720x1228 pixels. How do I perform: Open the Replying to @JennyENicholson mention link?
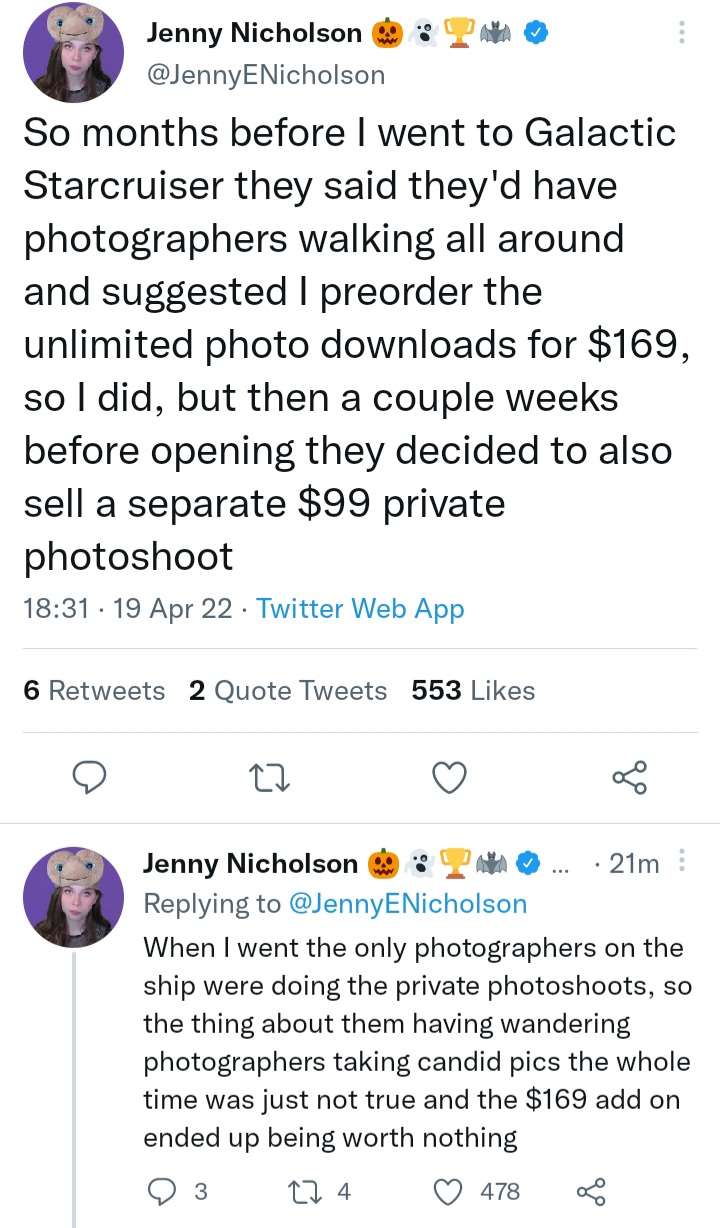[407, 903]
